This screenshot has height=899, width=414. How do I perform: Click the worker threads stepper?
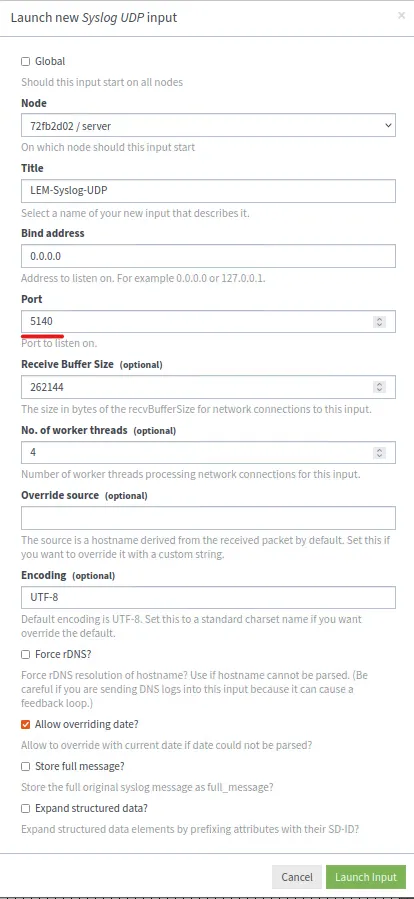379,452
